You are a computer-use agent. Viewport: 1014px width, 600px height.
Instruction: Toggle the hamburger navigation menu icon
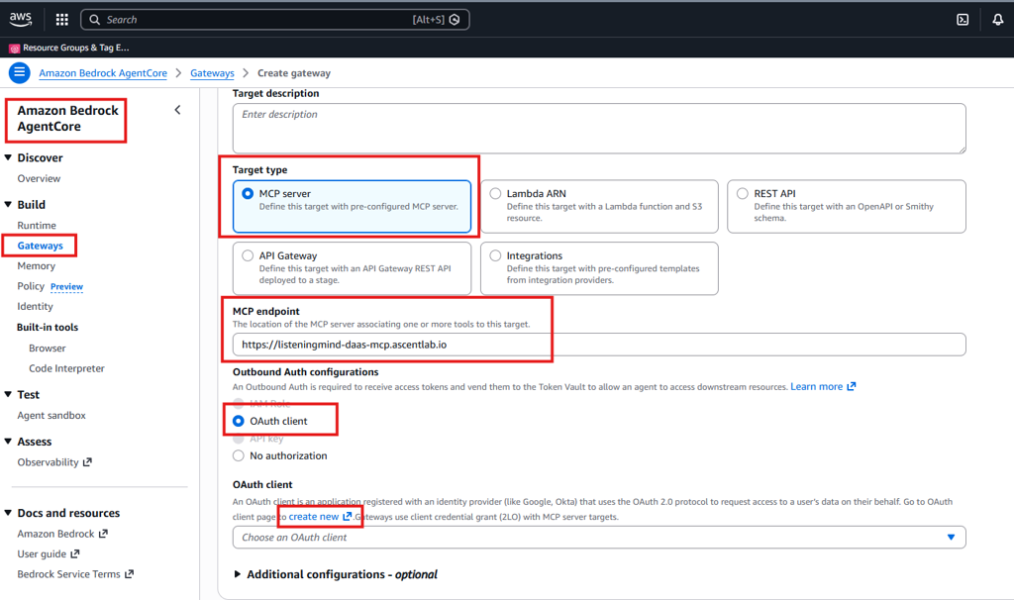point(19,73)
